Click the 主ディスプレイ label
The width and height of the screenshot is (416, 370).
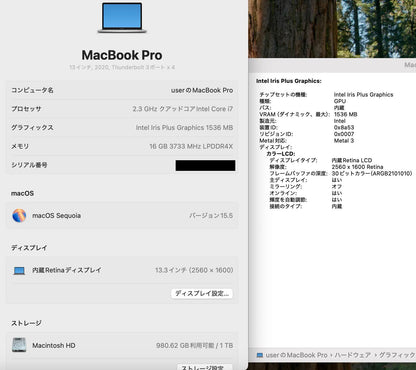[288, 180]
